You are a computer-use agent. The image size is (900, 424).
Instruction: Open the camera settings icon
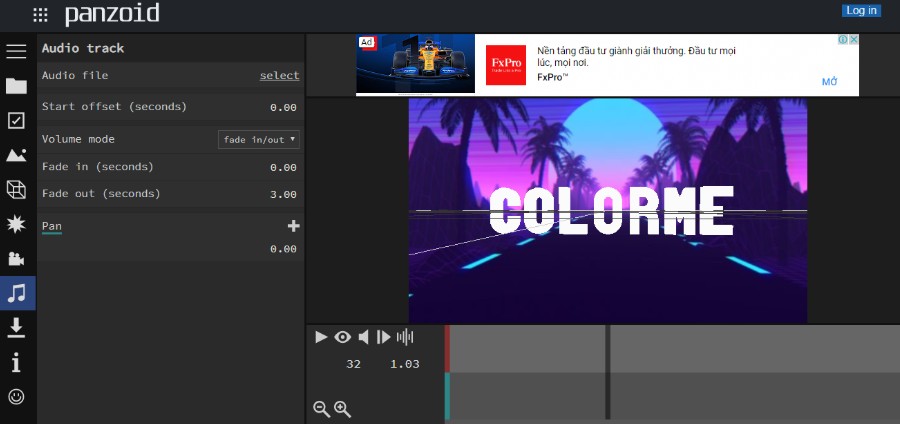(16, 259)
